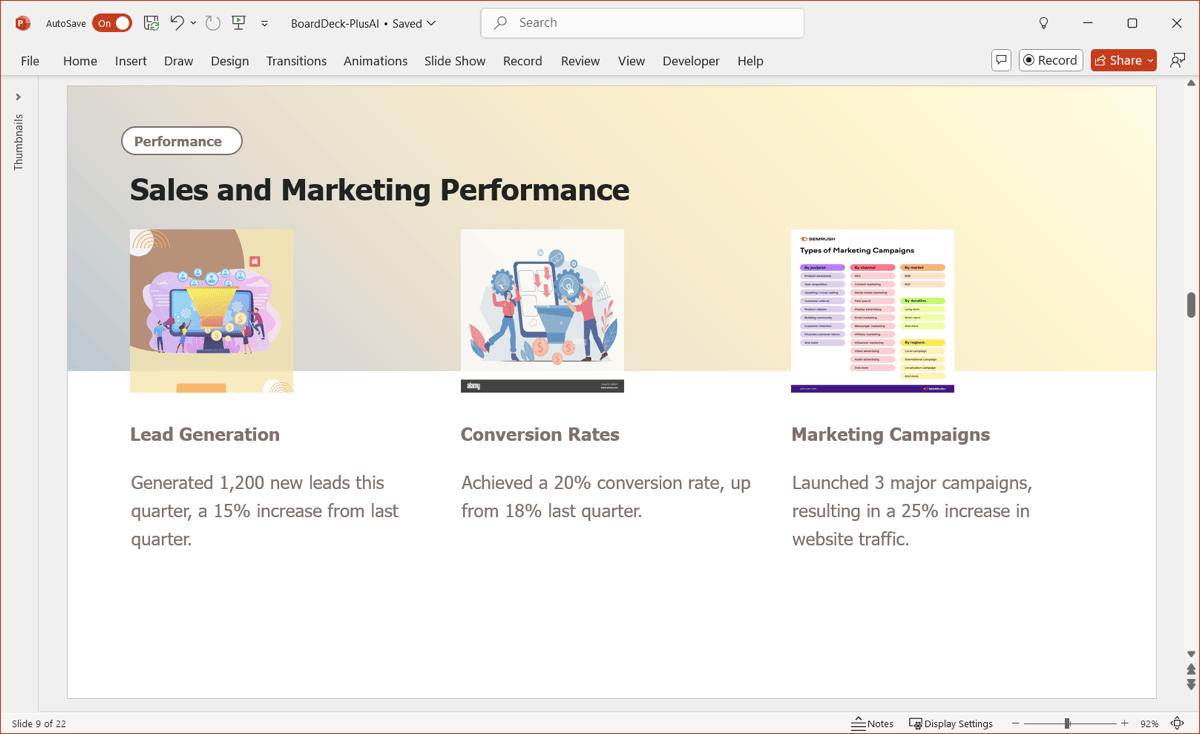
Task: Click the Conversion Rates heading
Action: pyautogui.click(x=540, y=434)
